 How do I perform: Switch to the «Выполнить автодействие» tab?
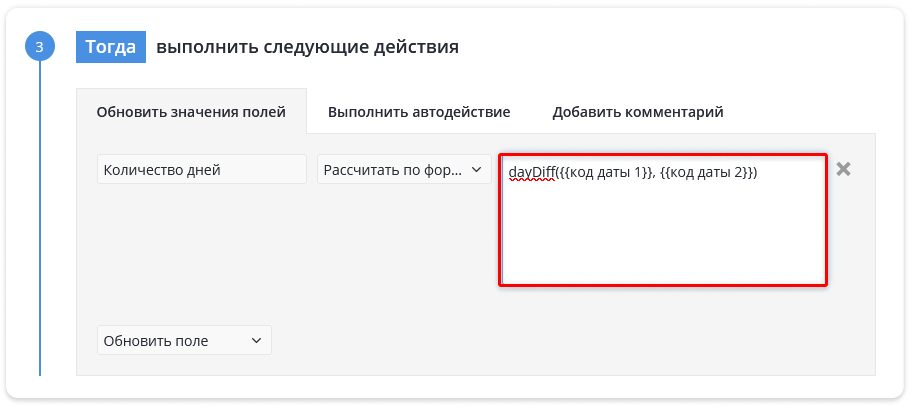point(419,112)
